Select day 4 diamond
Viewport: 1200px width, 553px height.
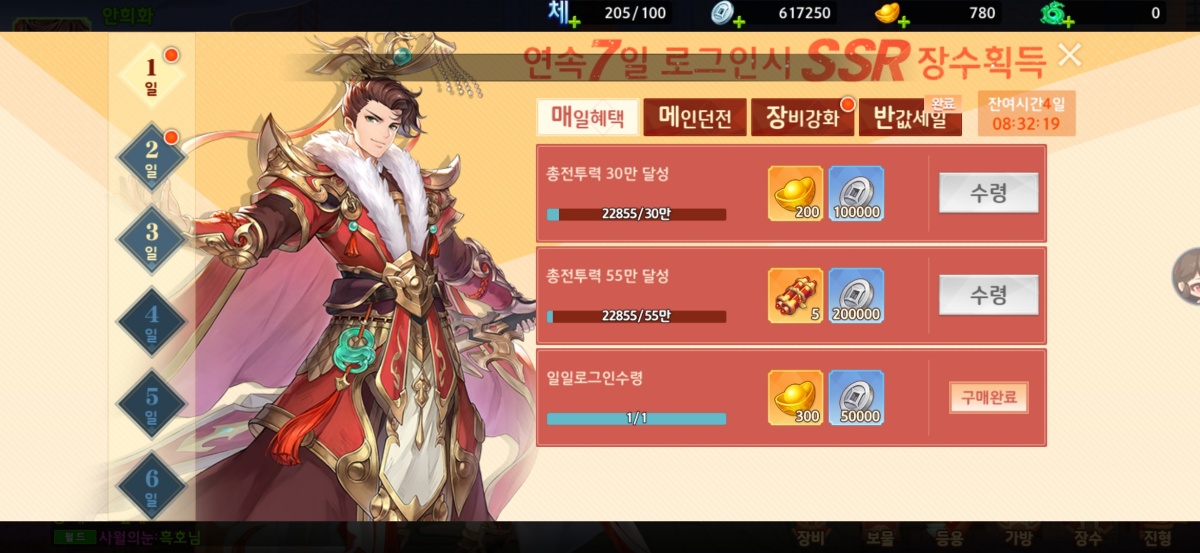152,322
